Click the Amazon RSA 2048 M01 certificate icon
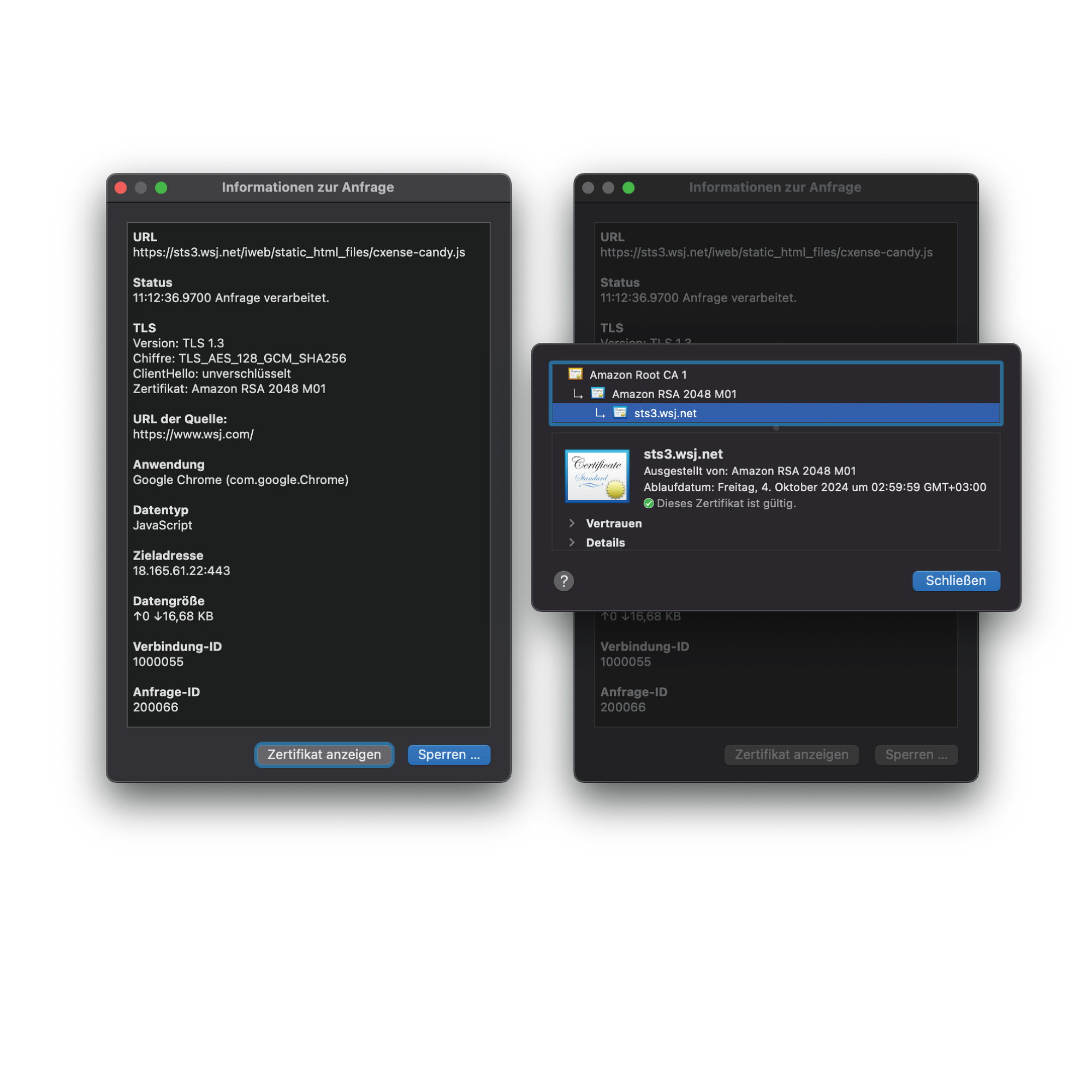 point(597,393)
